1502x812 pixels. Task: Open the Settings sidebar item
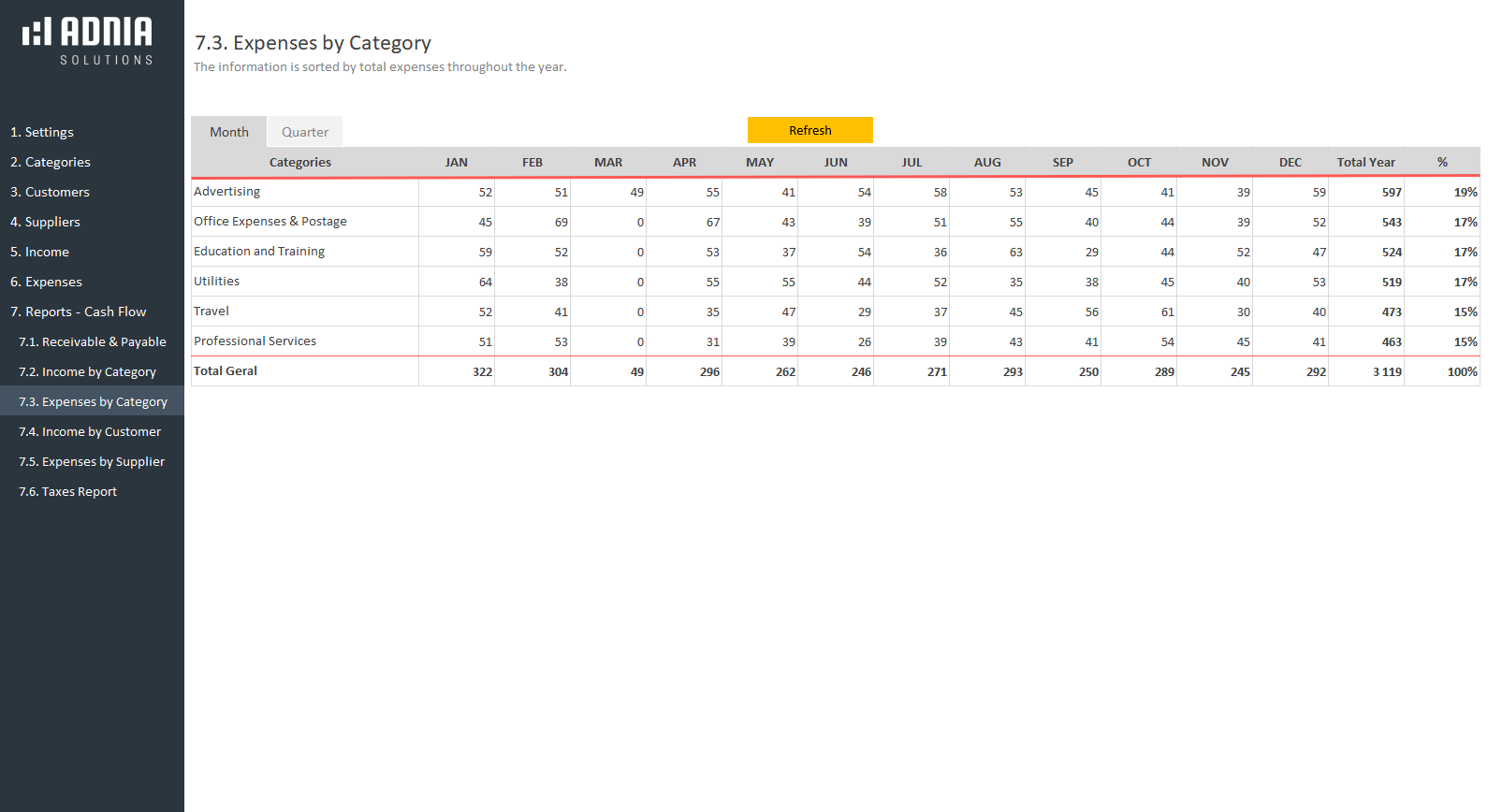tap(42, 132)
